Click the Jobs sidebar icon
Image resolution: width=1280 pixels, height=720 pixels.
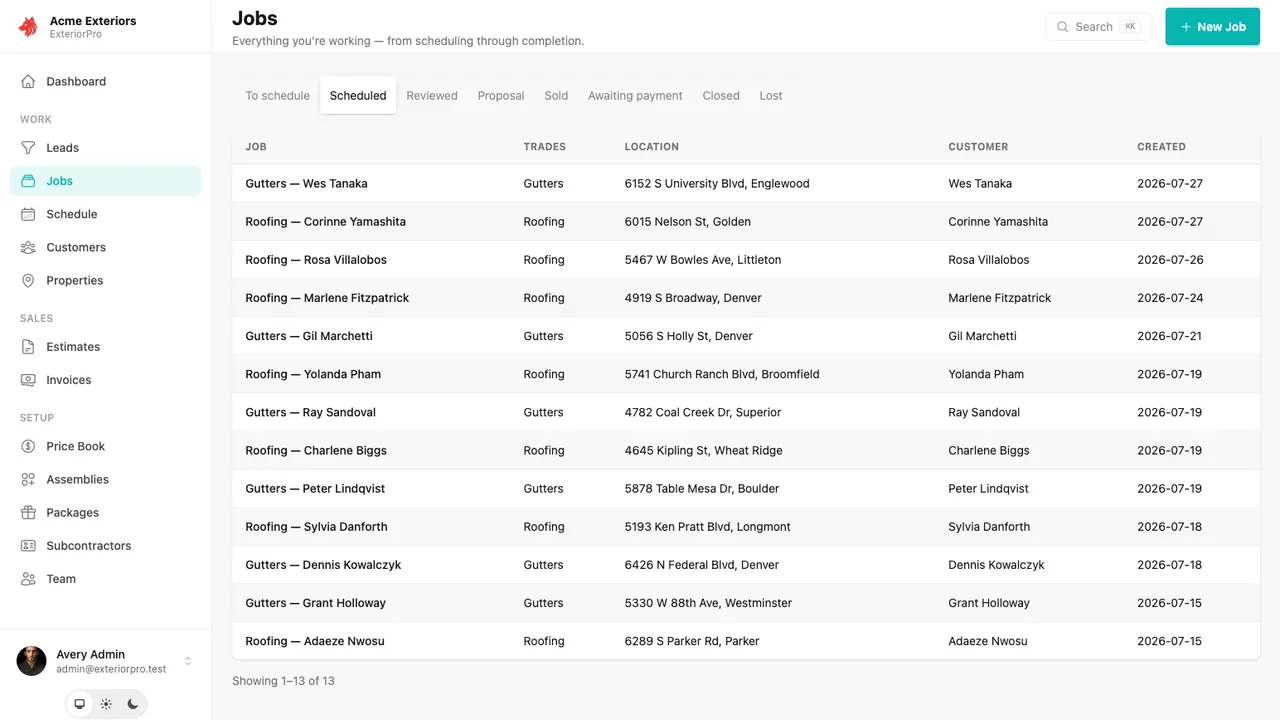(x=28, y=181)
